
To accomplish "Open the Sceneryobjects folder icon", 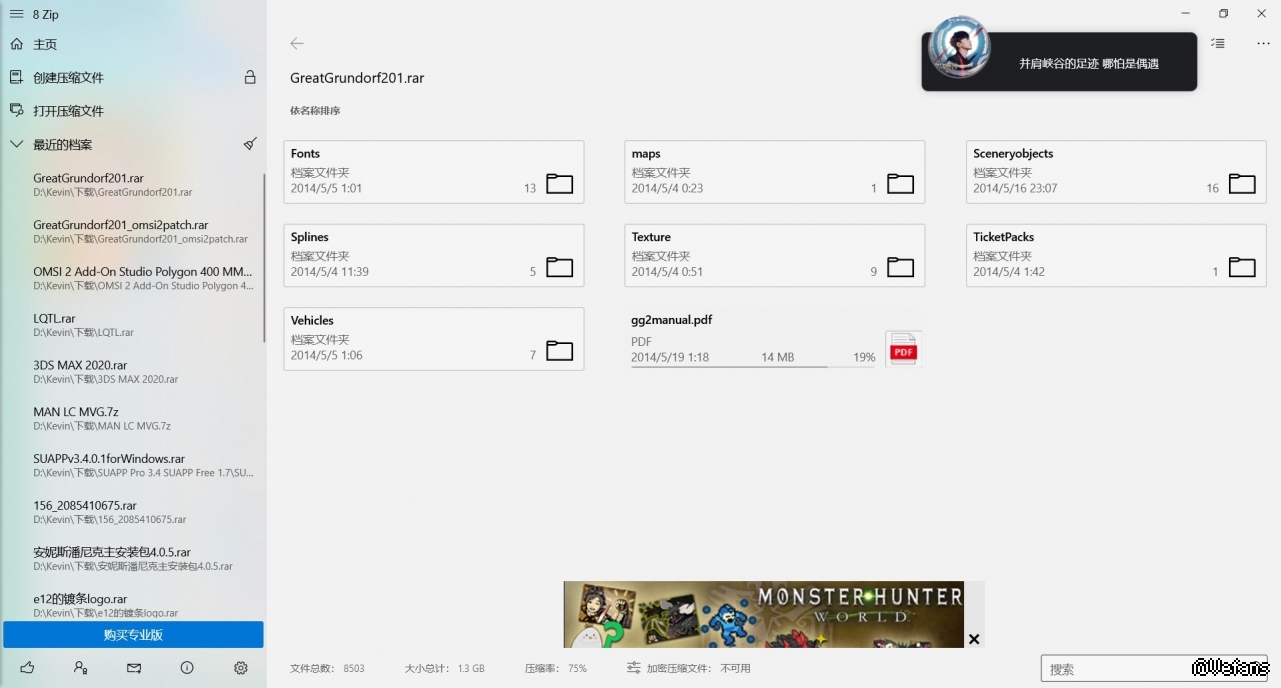I will click(x=1242, y=184).
